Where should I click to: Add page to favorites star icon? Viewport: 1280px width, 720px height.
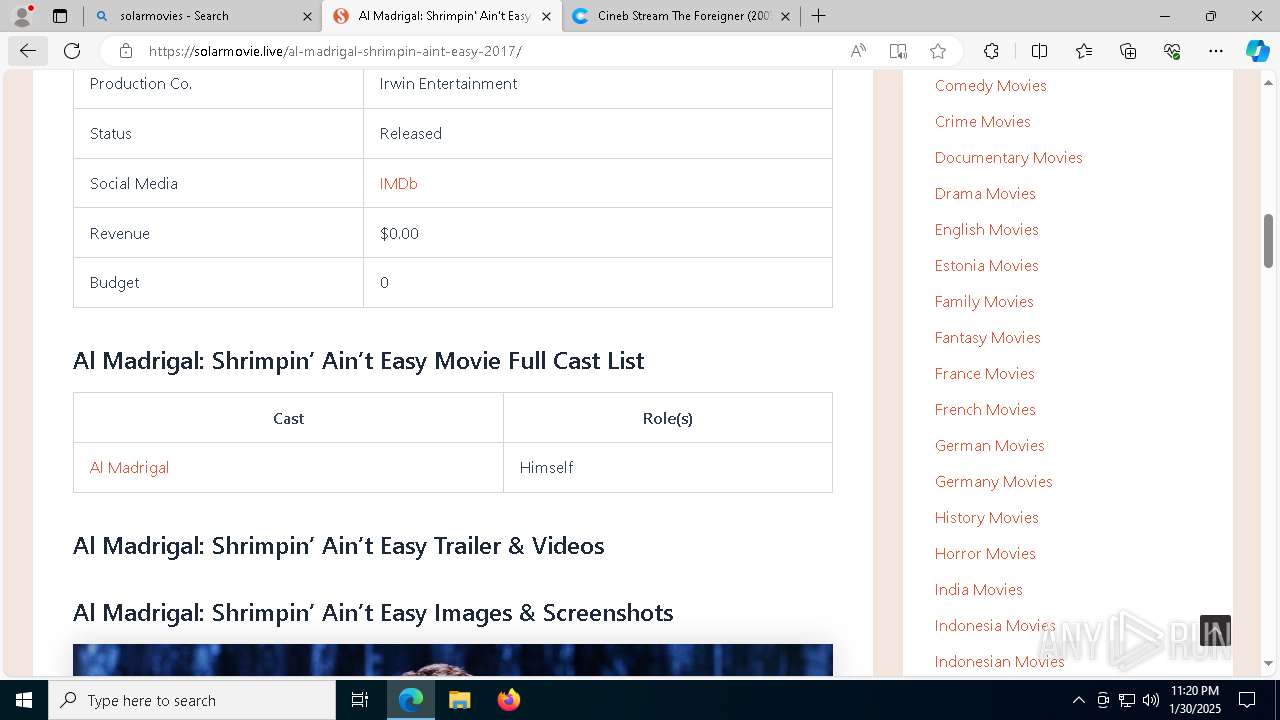click(x=938, y=51)
